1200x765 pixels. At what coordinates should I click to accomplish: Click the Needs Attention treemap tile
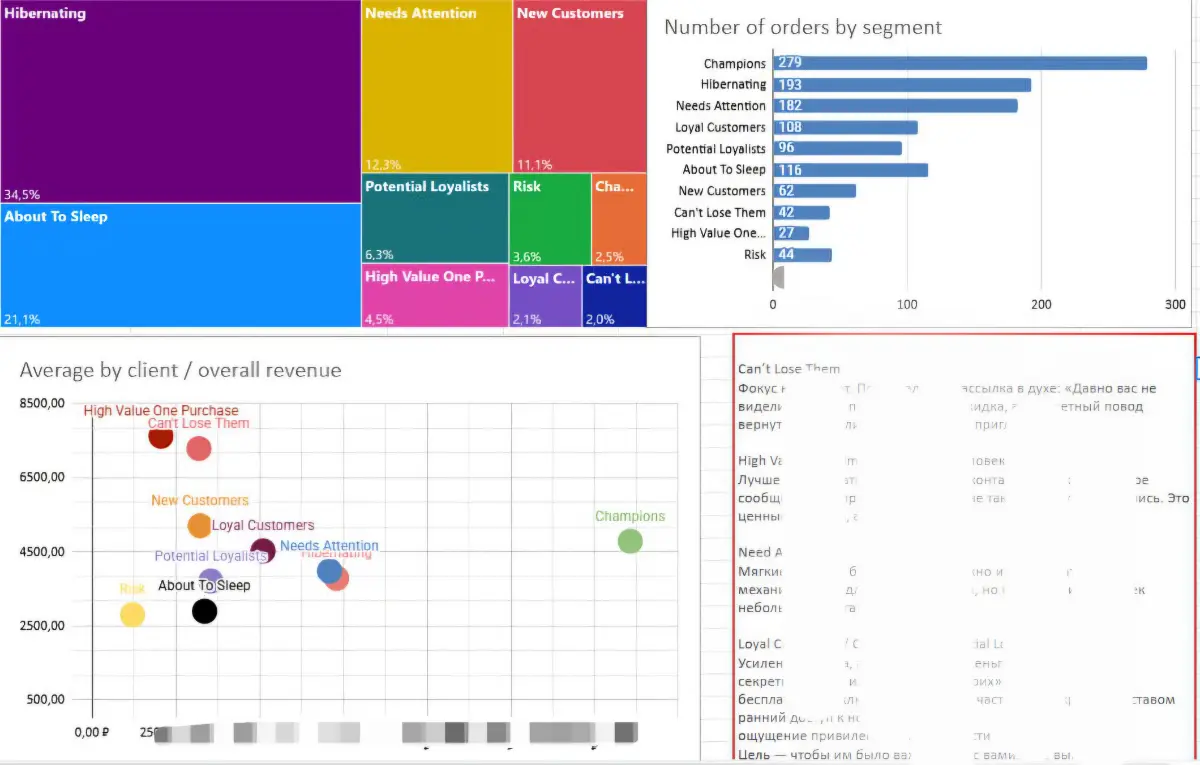437,87
